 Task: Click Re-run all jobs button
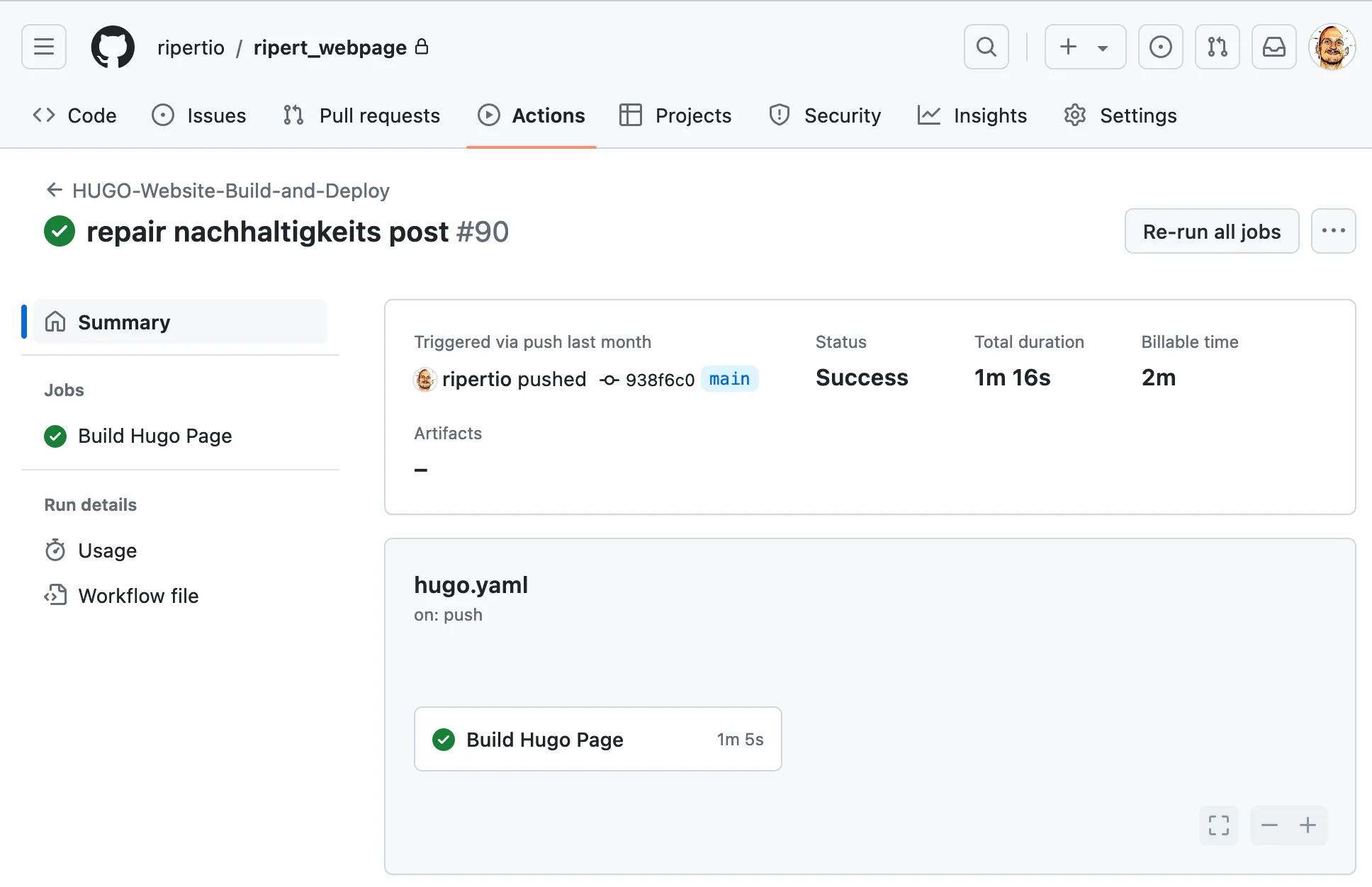pos(1212,231)
